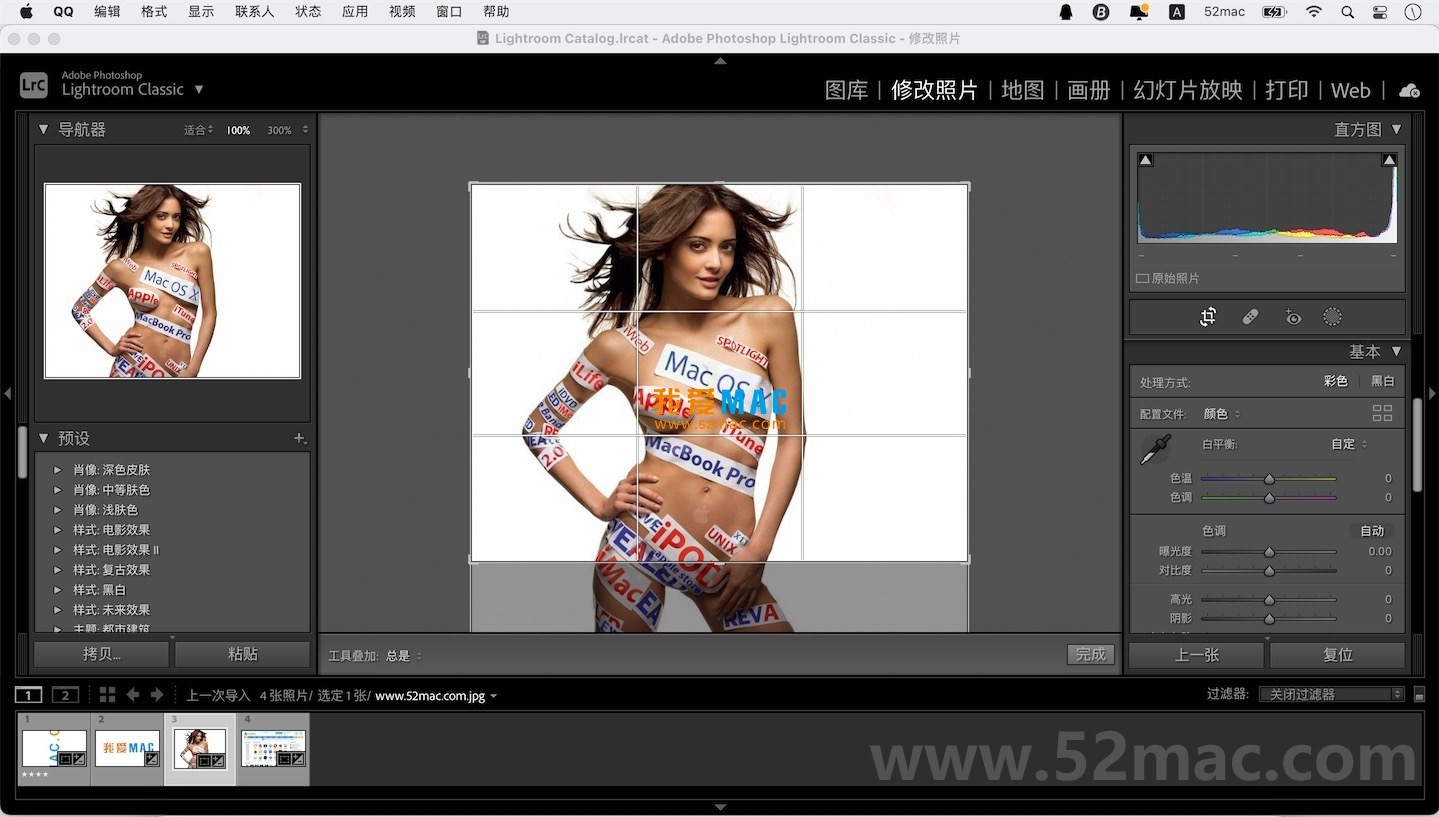The height and width of the screenshot is (817, 1439).
Task: Select the Spot Removal healing tool
Action: 1250,317
